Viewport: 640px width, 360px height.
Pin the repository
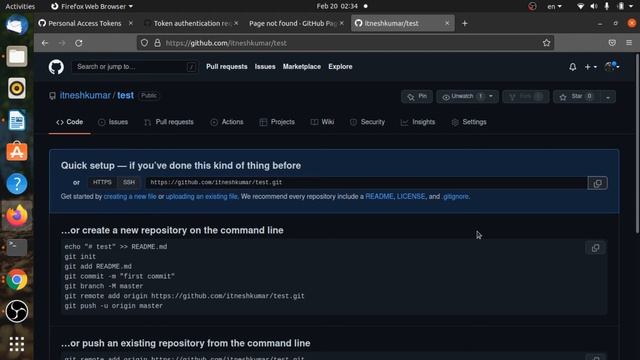[417, 96]
